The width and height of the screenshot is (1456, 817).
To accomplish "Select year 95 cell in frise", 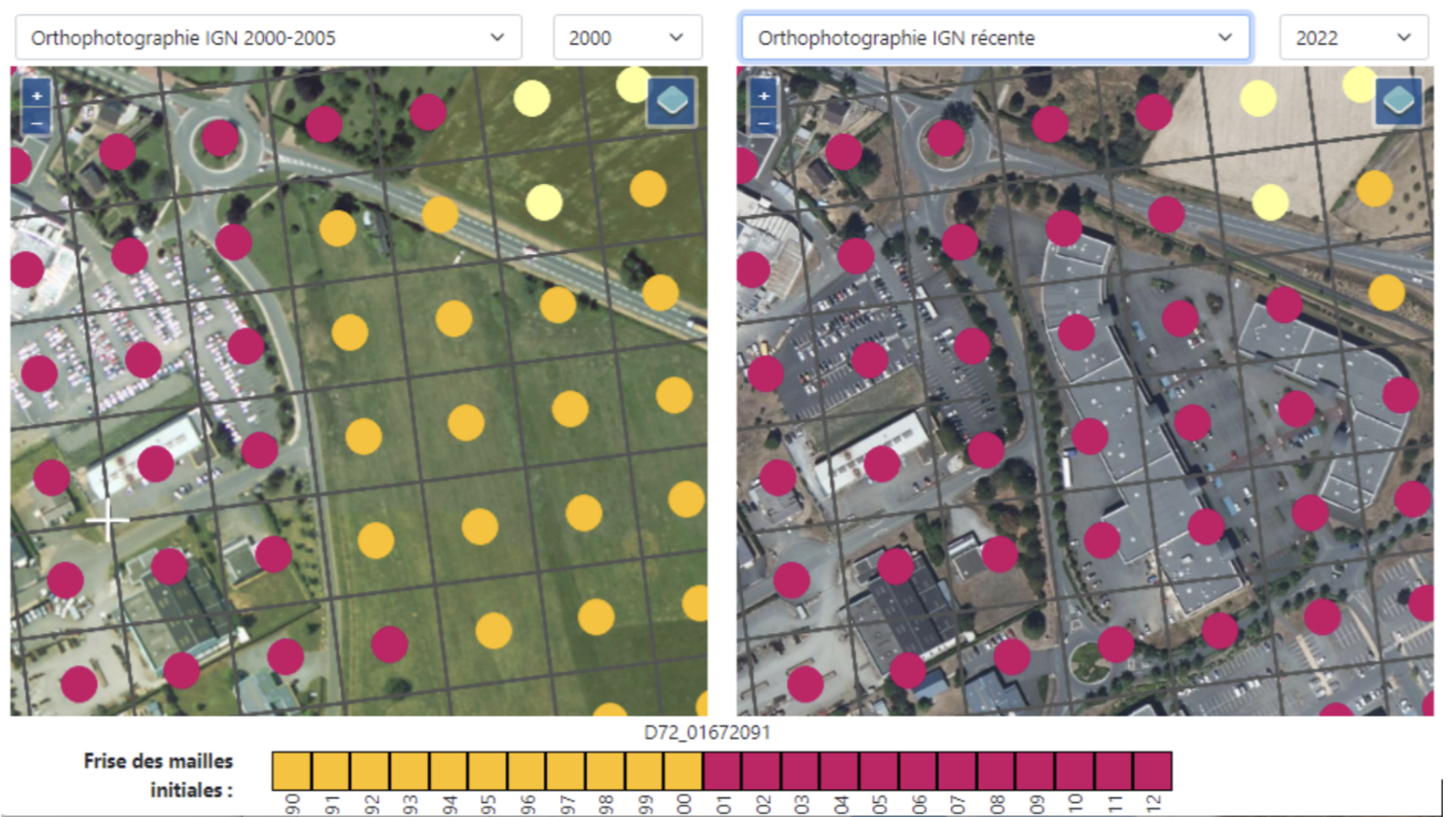I will click(487, 771).
